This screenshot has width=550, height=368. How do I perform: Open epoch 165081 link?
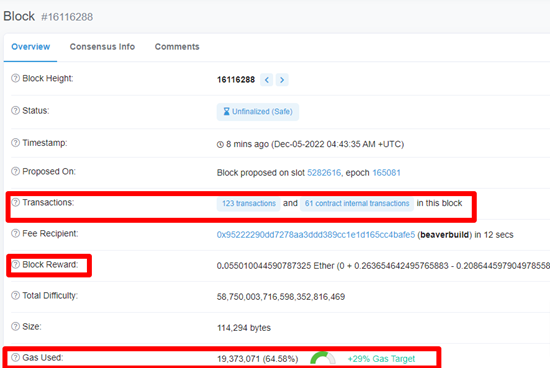coord(386,173)
